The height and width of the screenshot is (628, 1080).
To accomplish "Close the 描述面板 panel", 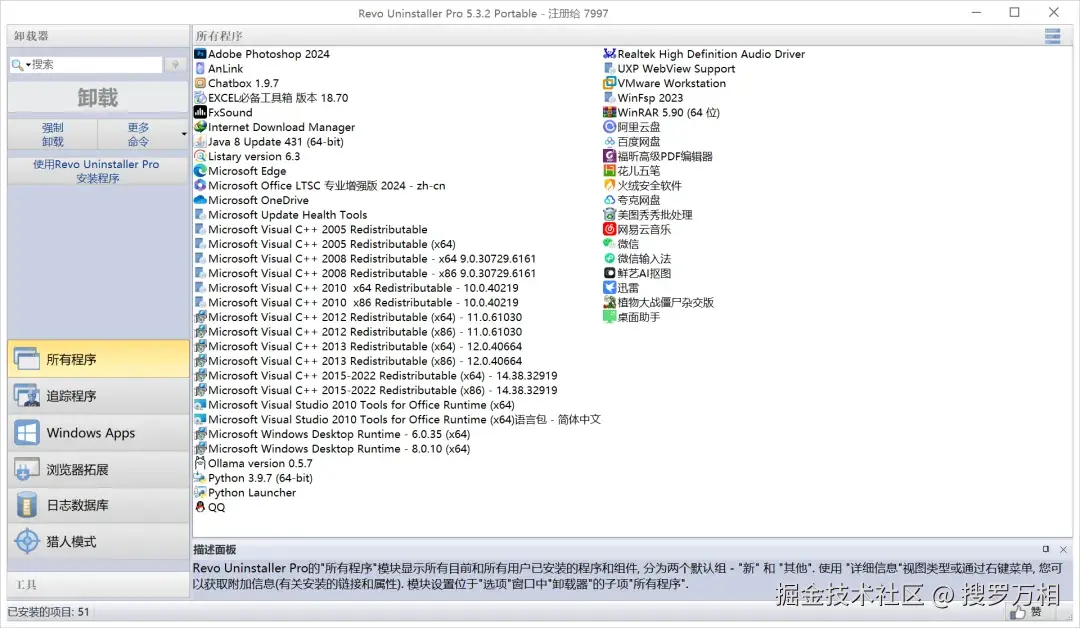I will point(1063,550).
